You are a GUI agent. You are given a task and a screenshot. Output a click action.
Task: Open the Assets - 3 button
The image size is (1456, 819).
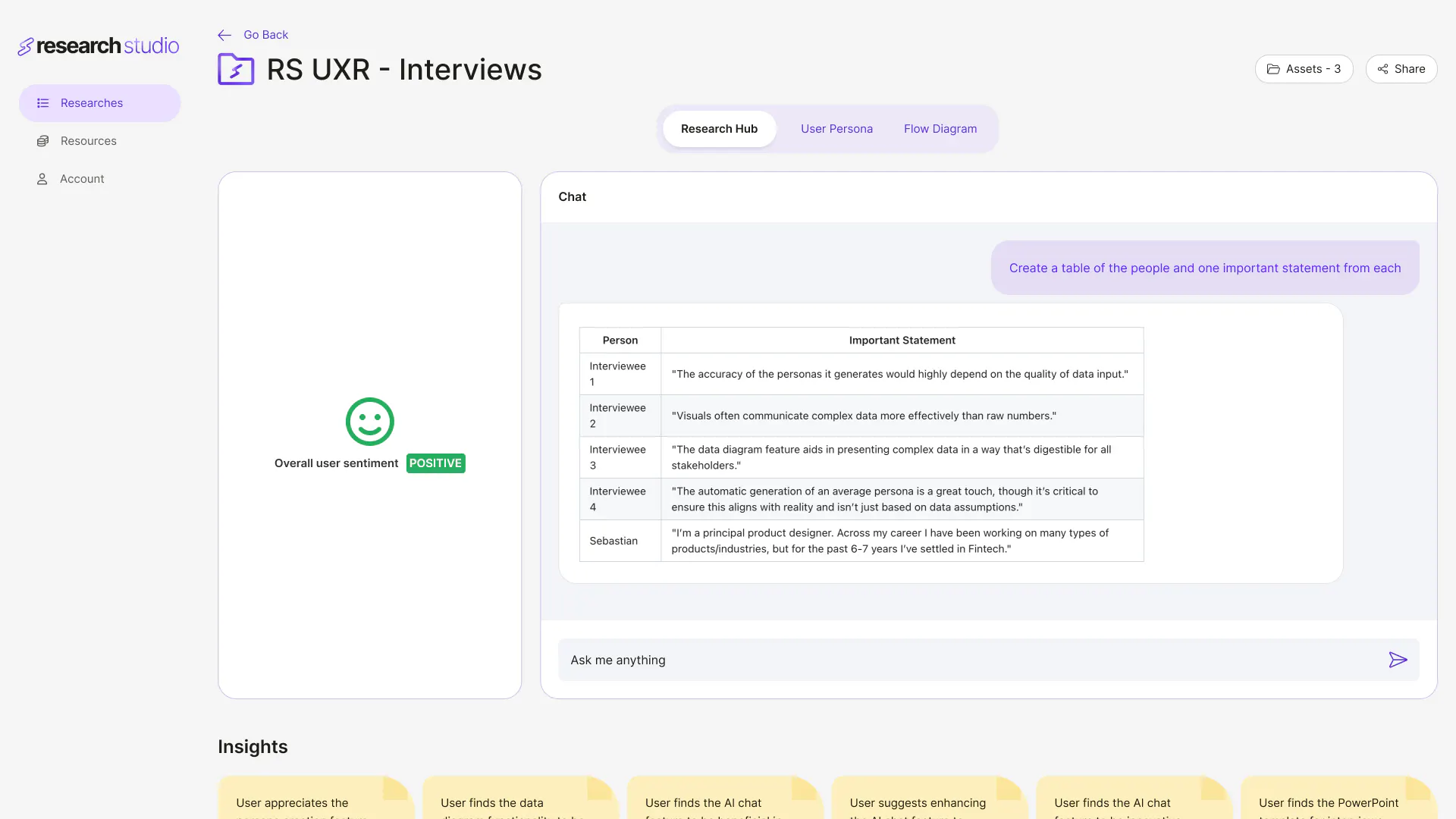(x=1304, y=69)
